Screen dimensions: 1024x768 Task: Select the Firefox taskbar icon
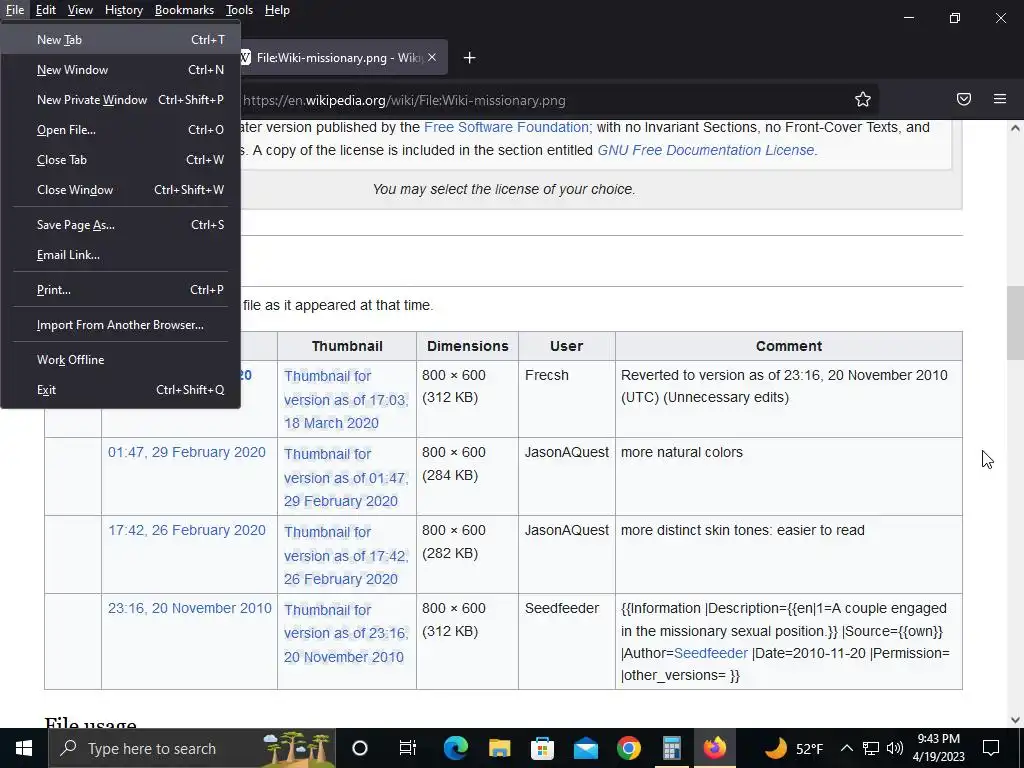pos(715,748)
